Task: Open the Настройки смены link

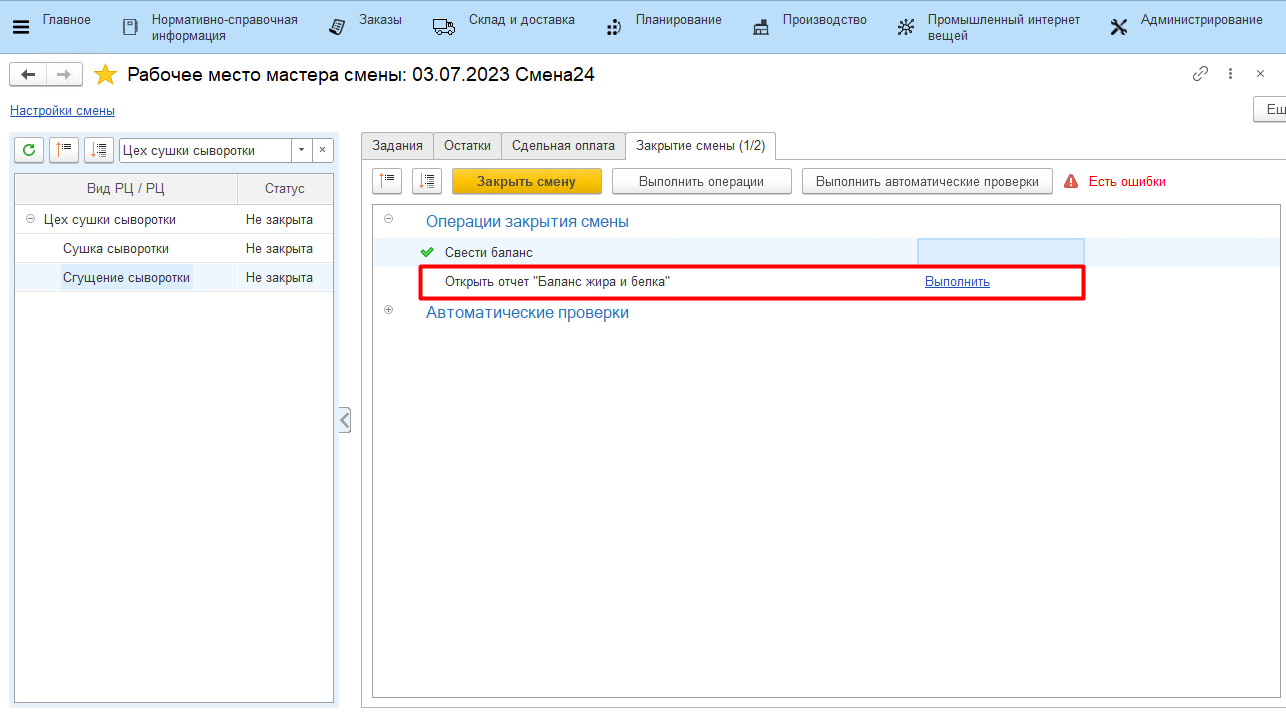Action: (x=62, y=111)
